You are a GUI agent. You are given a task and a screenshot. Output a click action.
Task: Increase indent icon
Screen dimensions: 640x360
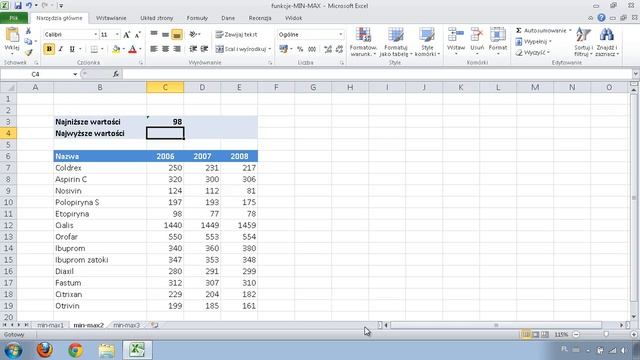tap(204, 49)
